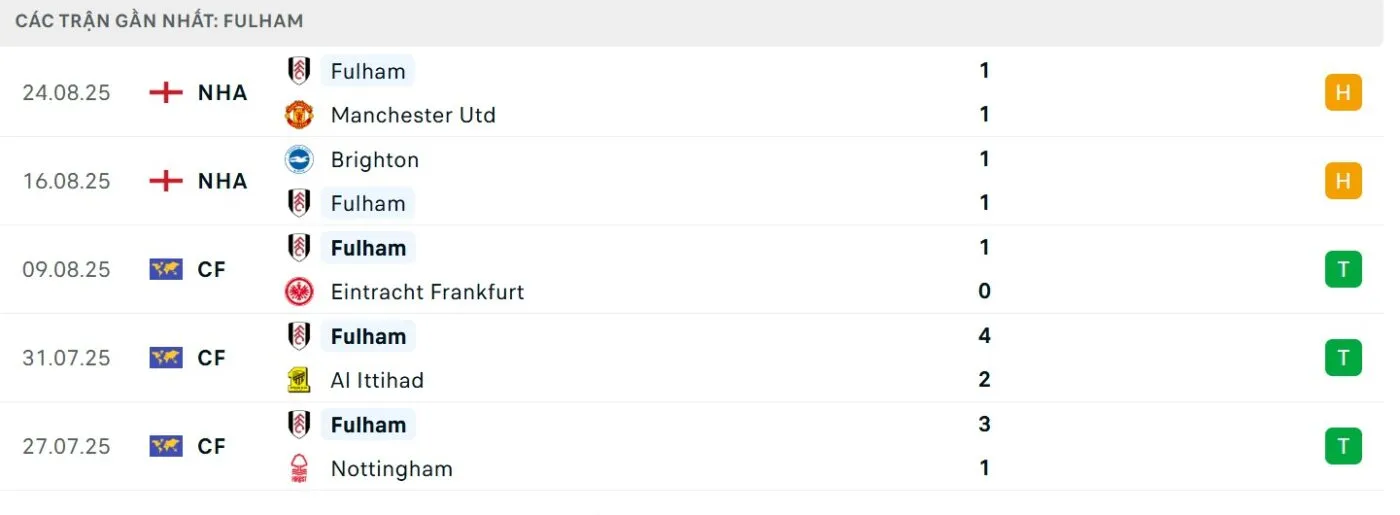The height and width of the screenshot is (515, 1400).
Task: Click the 31.07.25 match date
Action: pos(66,358)
